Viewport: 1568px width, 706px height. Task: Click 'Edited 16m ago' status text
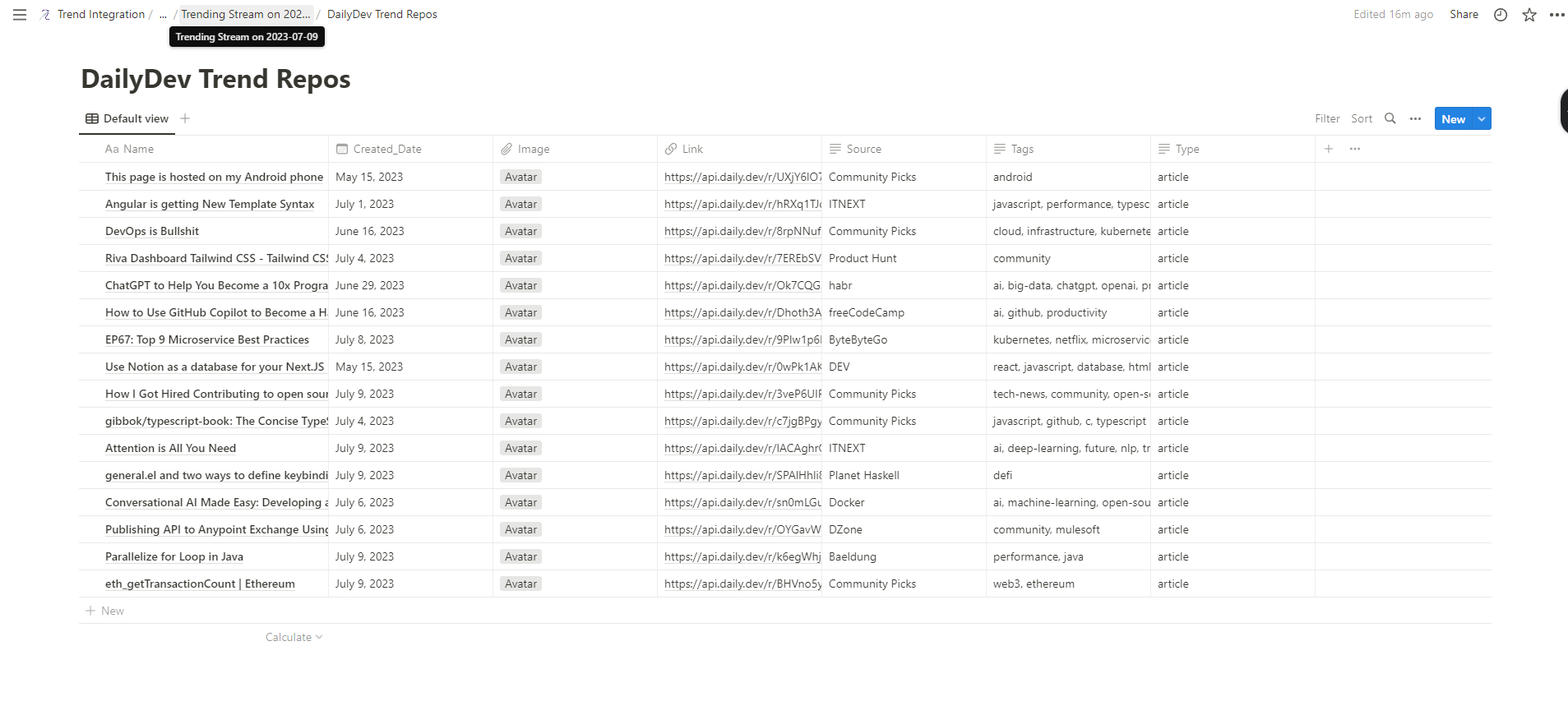[x=1393, y=15]
